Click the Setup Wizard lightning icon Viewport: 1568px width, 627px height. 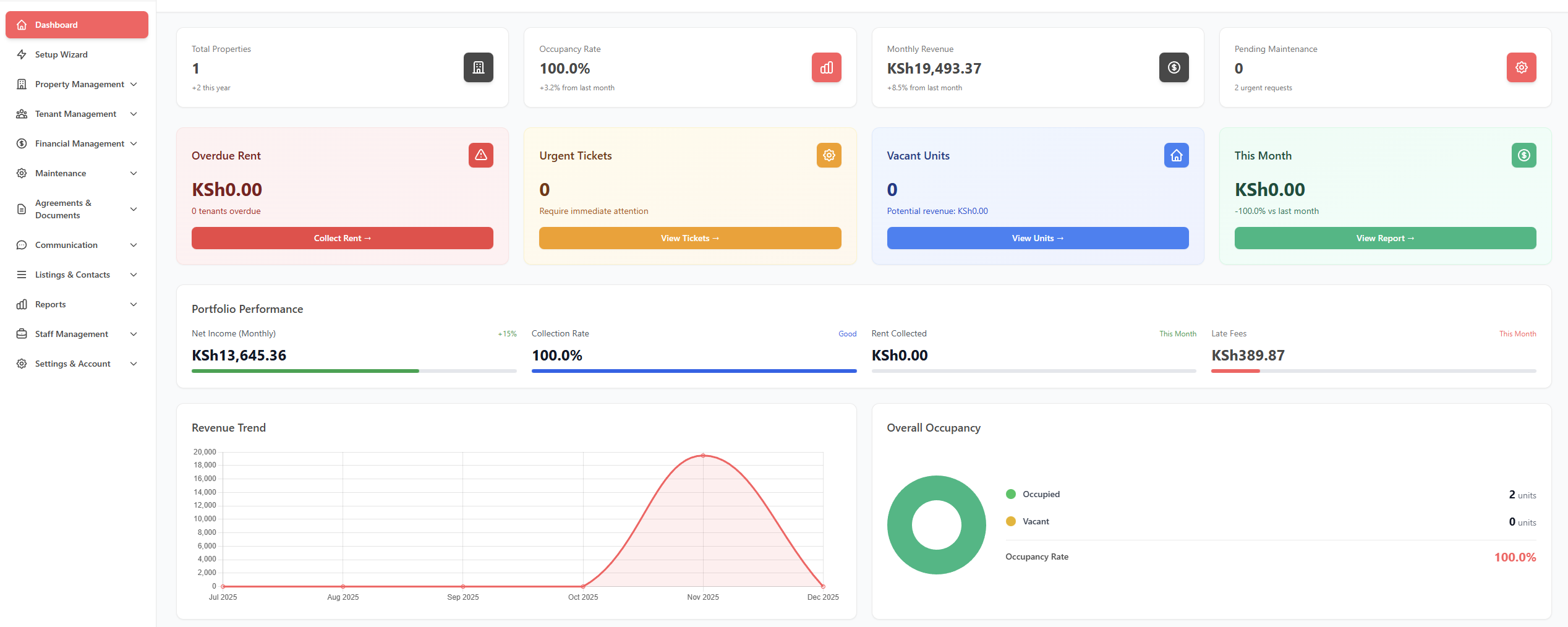click(x=22, y=54)
